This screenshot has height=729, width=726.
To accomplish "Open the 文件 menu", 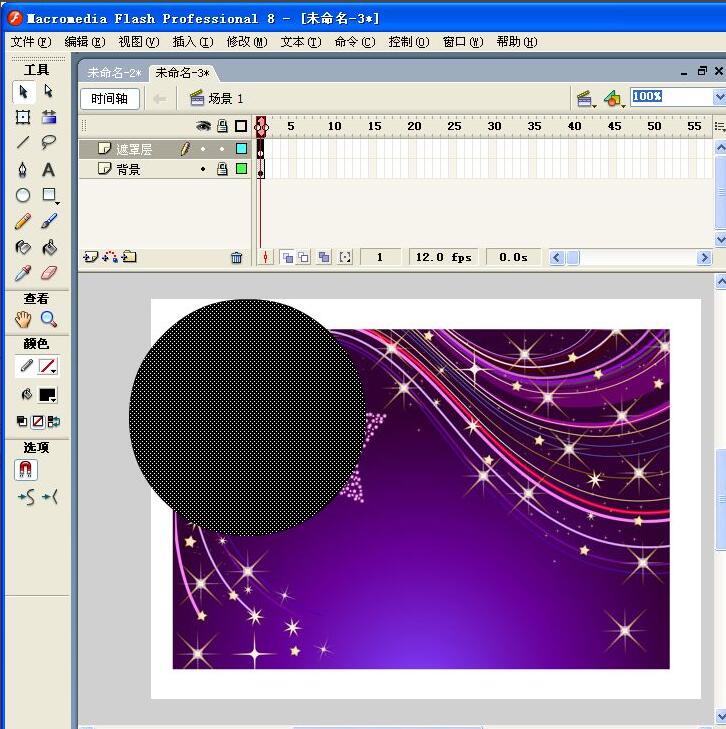I will 30,42.
